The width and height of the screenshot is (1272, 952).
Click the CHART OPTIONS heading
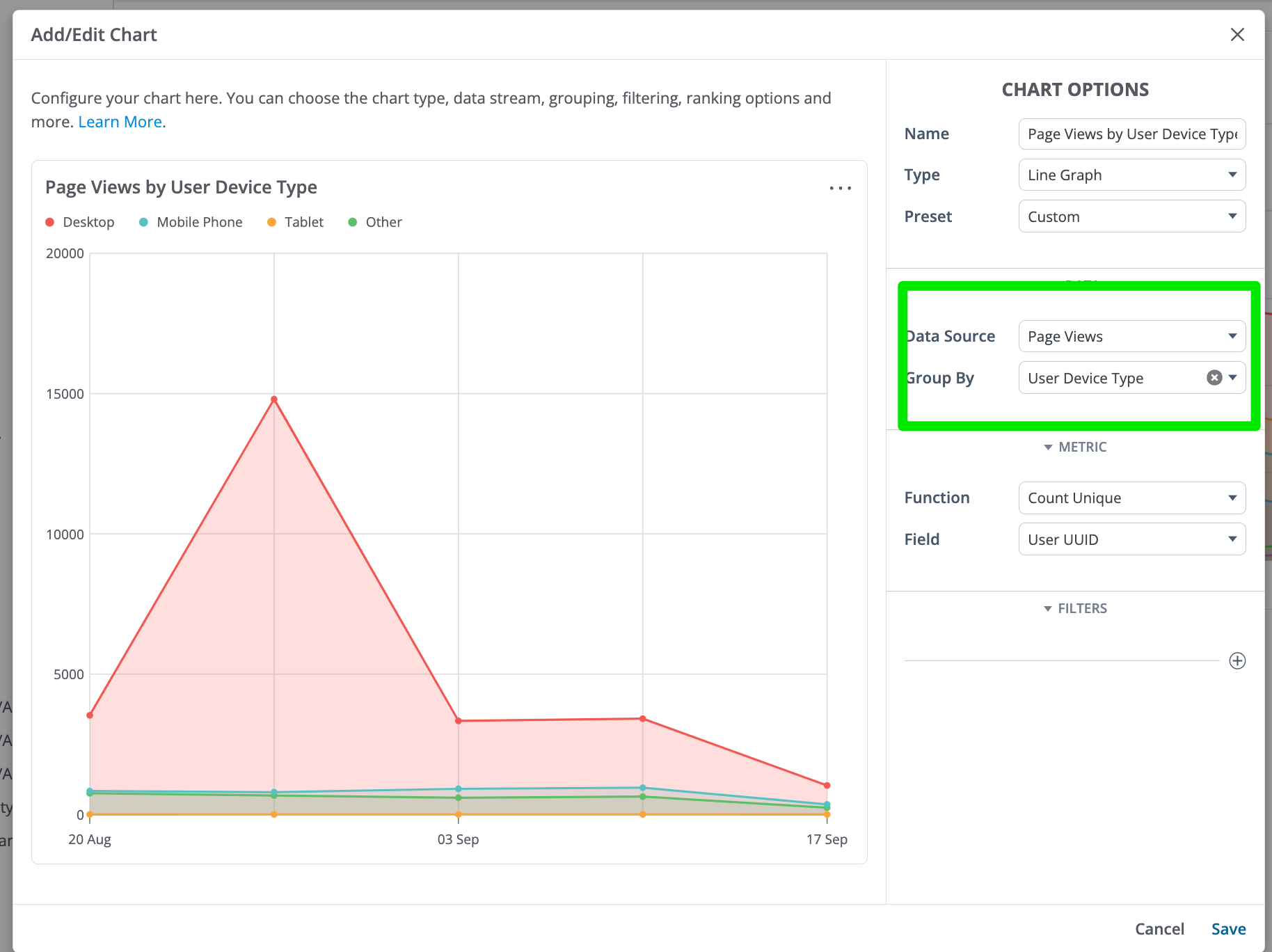[x=1075, y=90]
